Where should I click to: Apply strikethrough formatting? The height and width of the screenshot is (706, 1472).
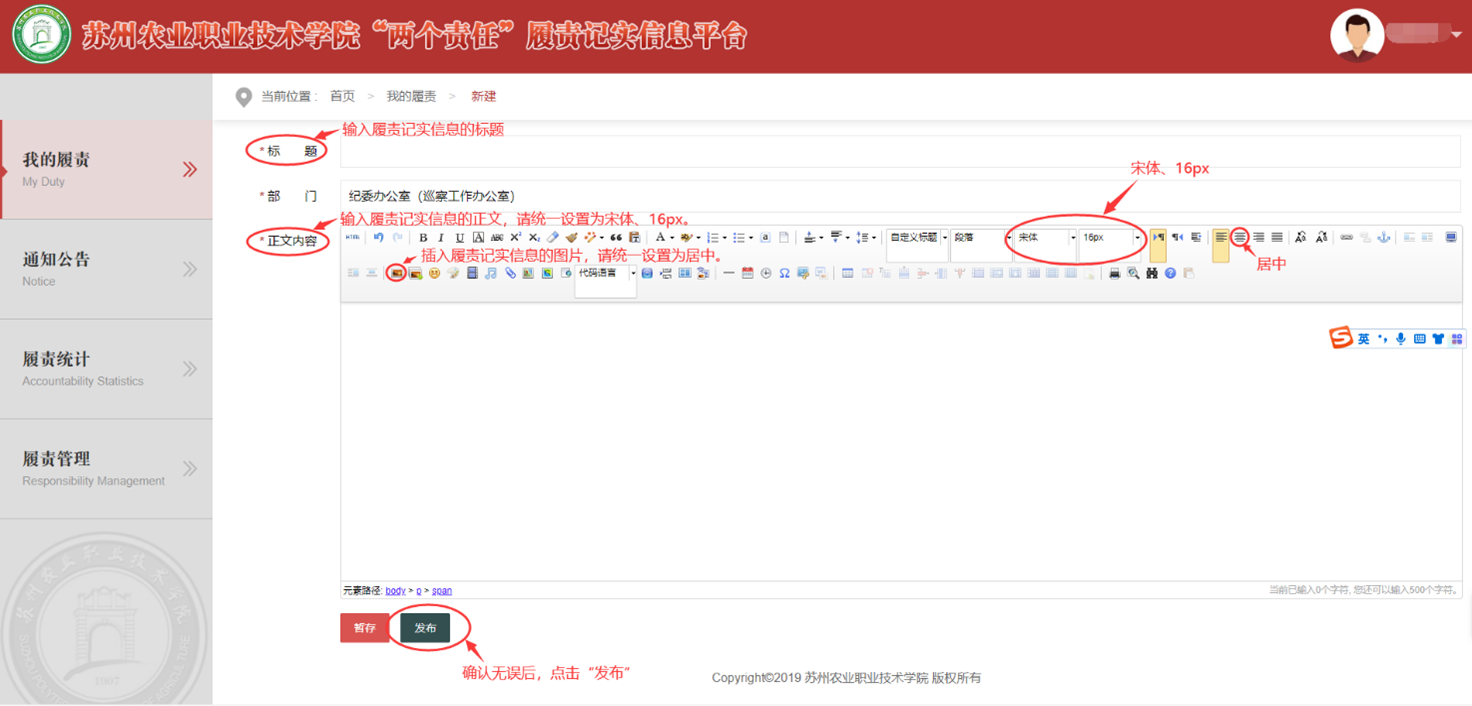497,238
